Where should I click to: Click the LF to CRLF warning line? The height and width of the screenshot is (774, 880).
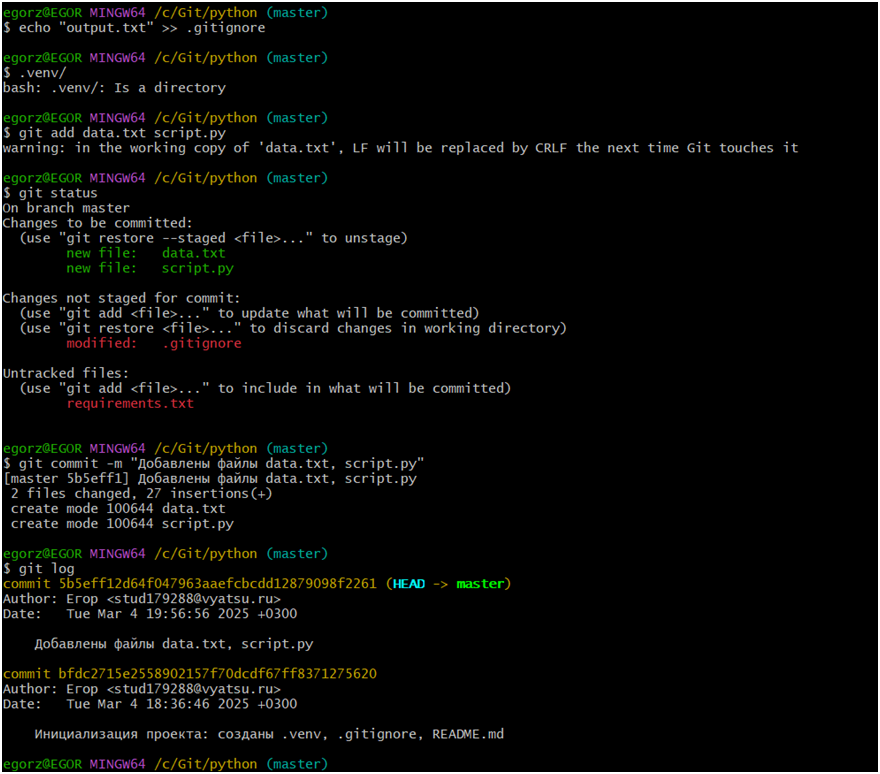tap(400, 148)
